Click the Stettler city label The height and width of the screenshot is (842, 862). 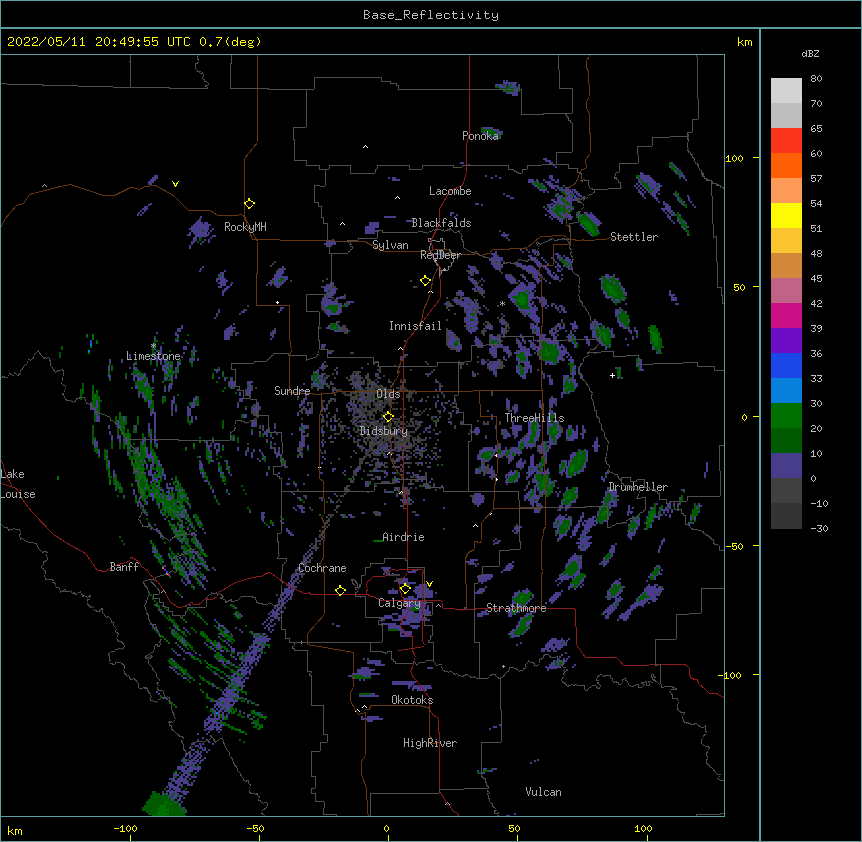click(x=634, y=237)
